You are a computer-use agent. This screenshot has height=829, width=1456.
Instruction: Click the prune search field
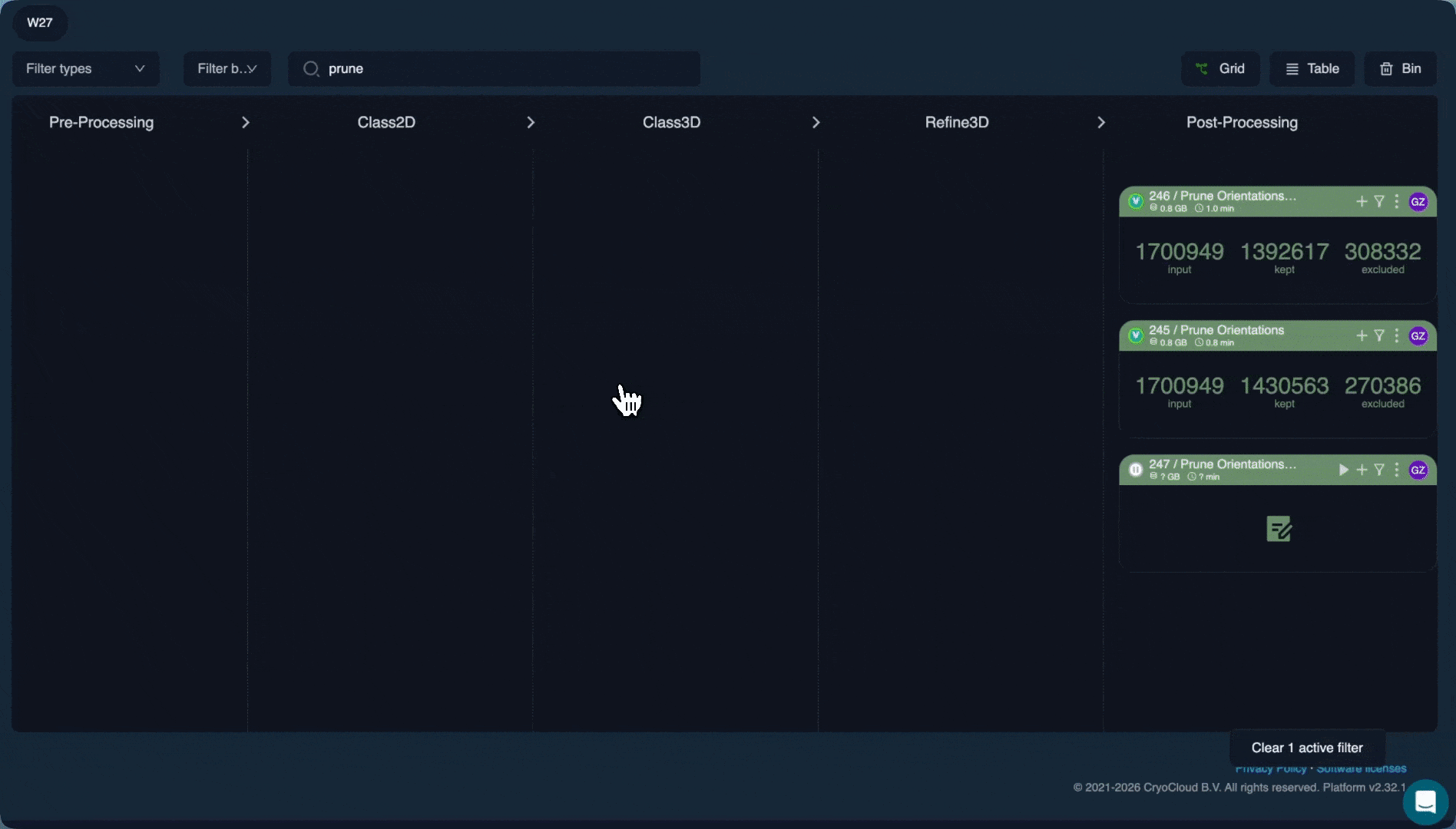click(x=494, y=69)
